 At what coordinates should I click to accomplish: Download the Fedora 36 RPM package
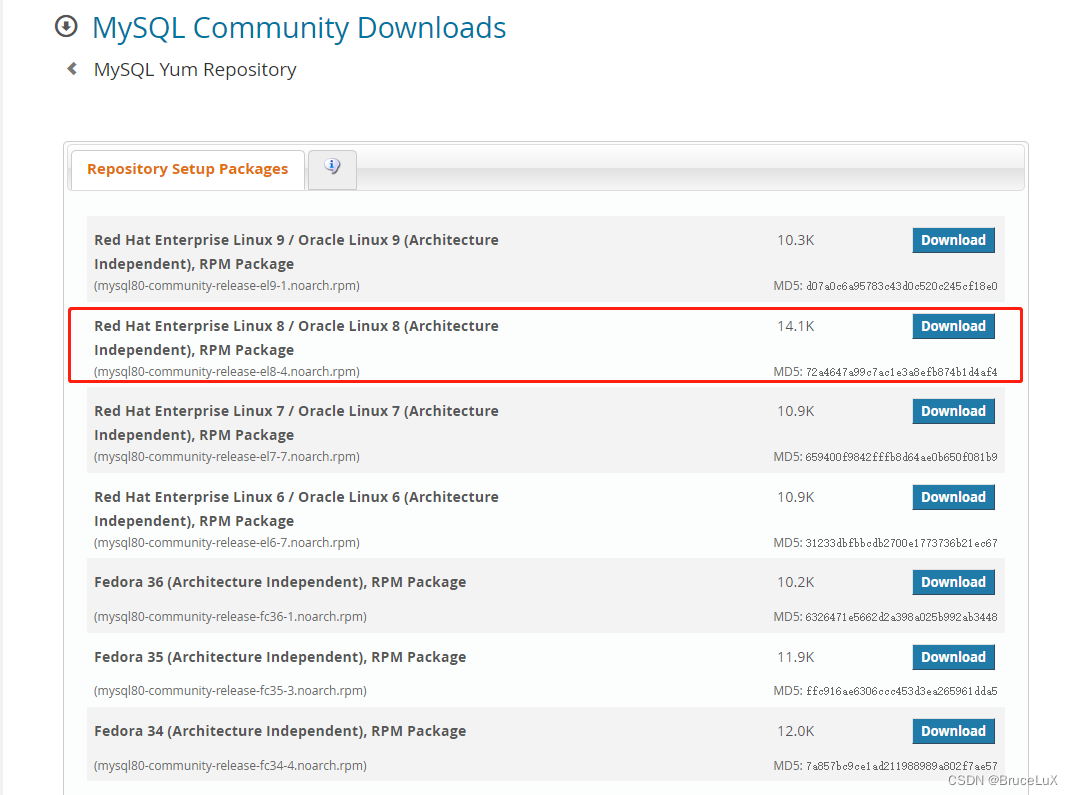[x=953, y=582]
